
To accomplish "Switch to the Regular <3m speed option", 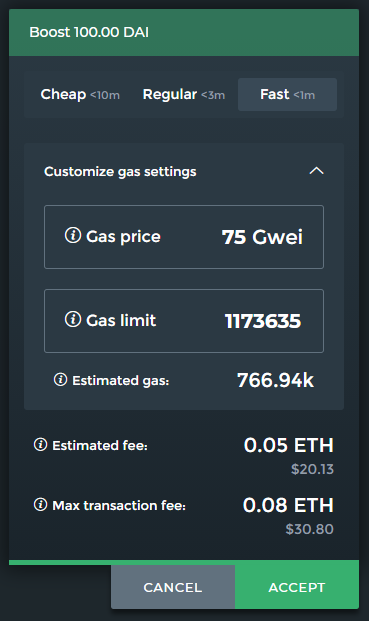I will point(184,95).
